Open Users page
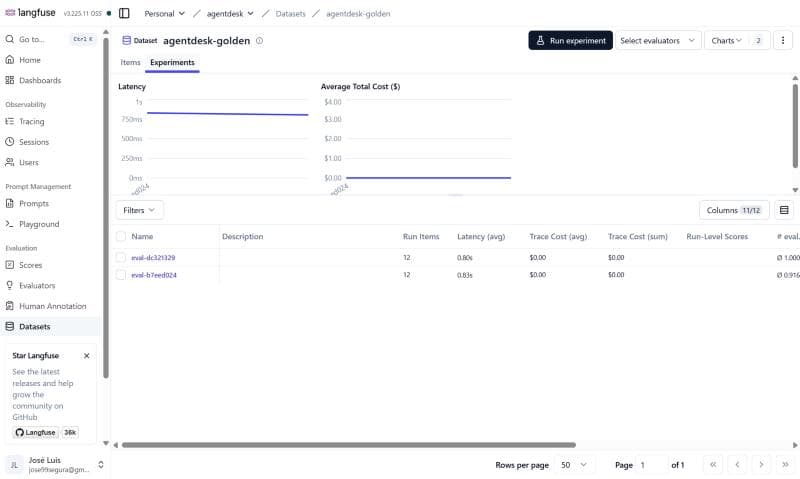The image size is (800, 479). click(29, 162)
